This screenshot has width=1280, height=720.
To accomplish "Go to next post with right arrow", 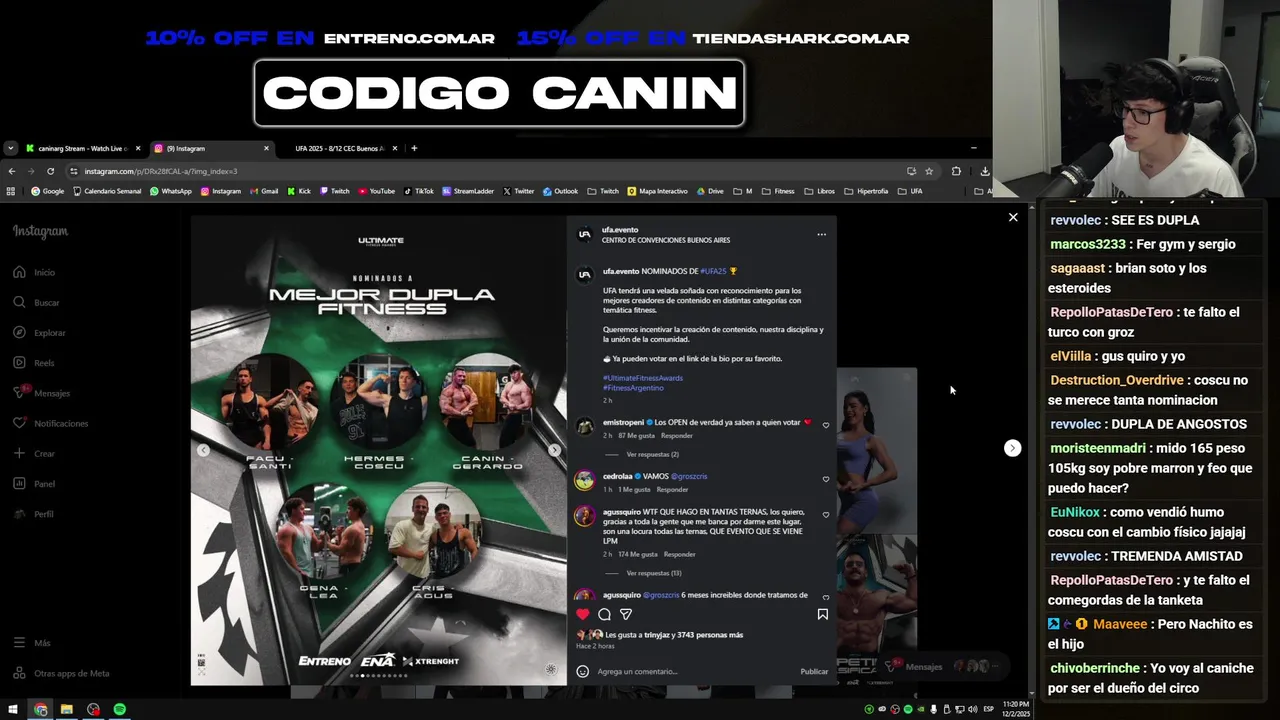I will [x=1012, y=448].
